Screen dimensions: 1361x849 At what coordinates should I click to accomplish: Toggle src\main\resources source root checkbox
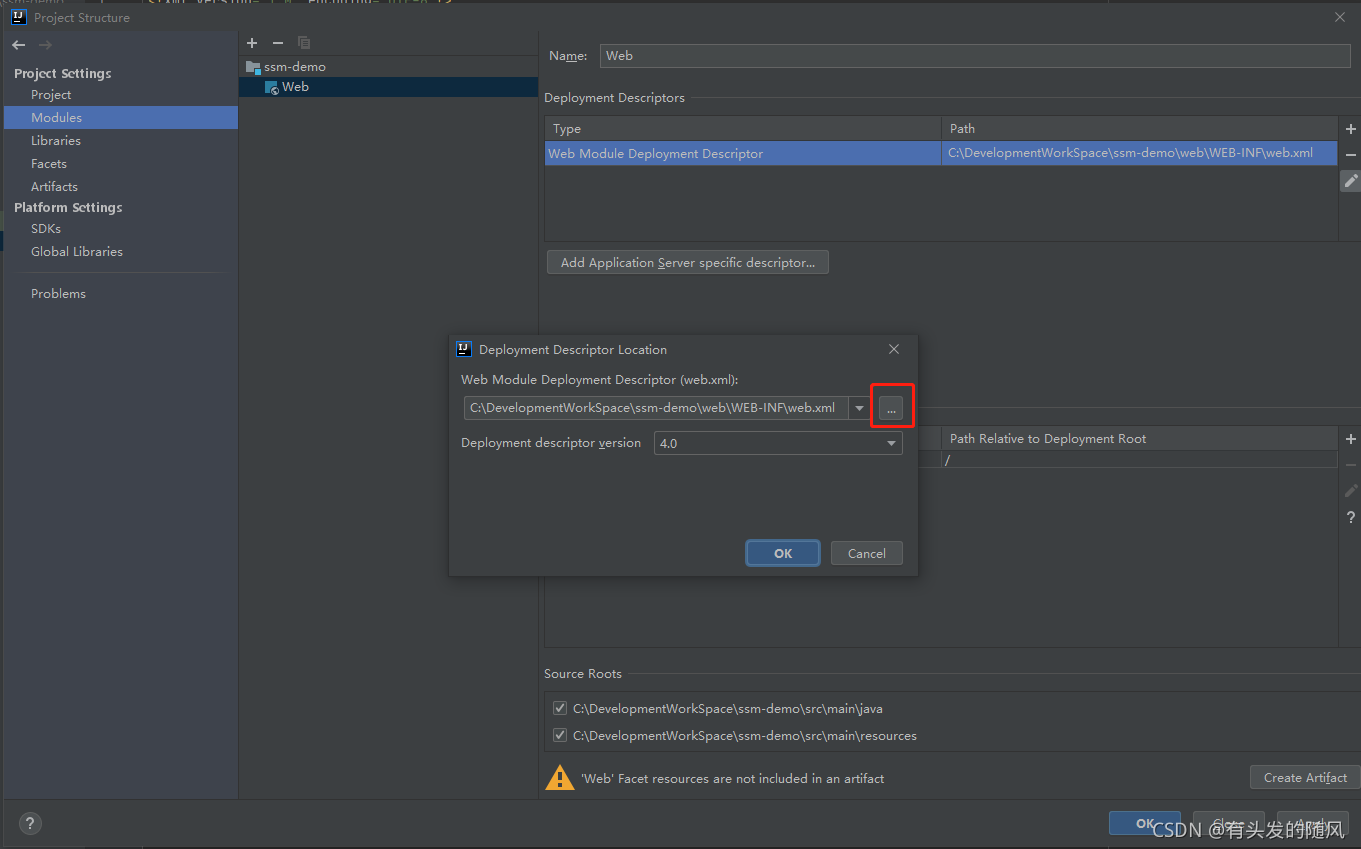(x=560, y=735)
